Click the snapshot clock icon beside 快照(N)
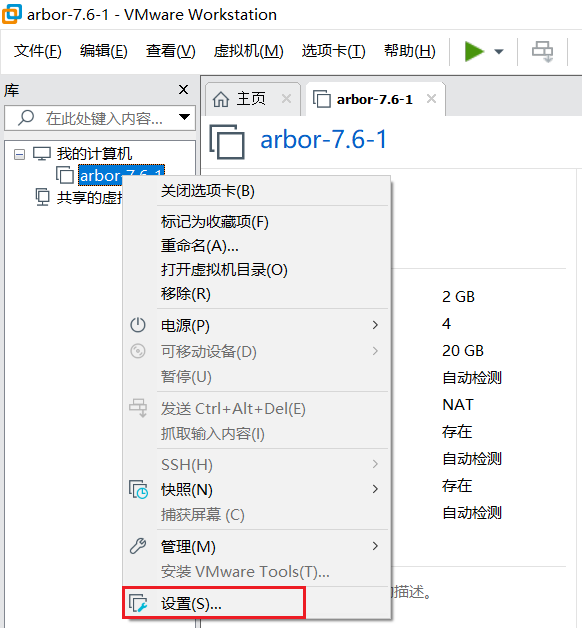Viewport: 582px width, 628px height. pos(138,489)
